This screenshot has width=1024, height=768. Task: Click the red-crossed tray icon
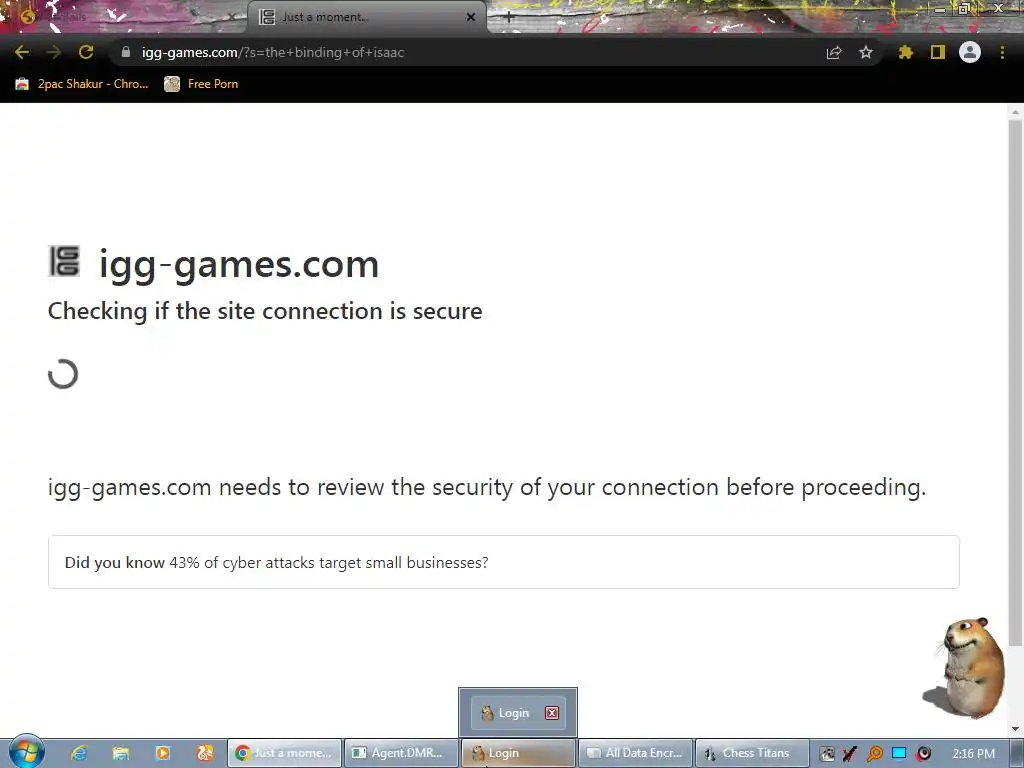(850, 754)
